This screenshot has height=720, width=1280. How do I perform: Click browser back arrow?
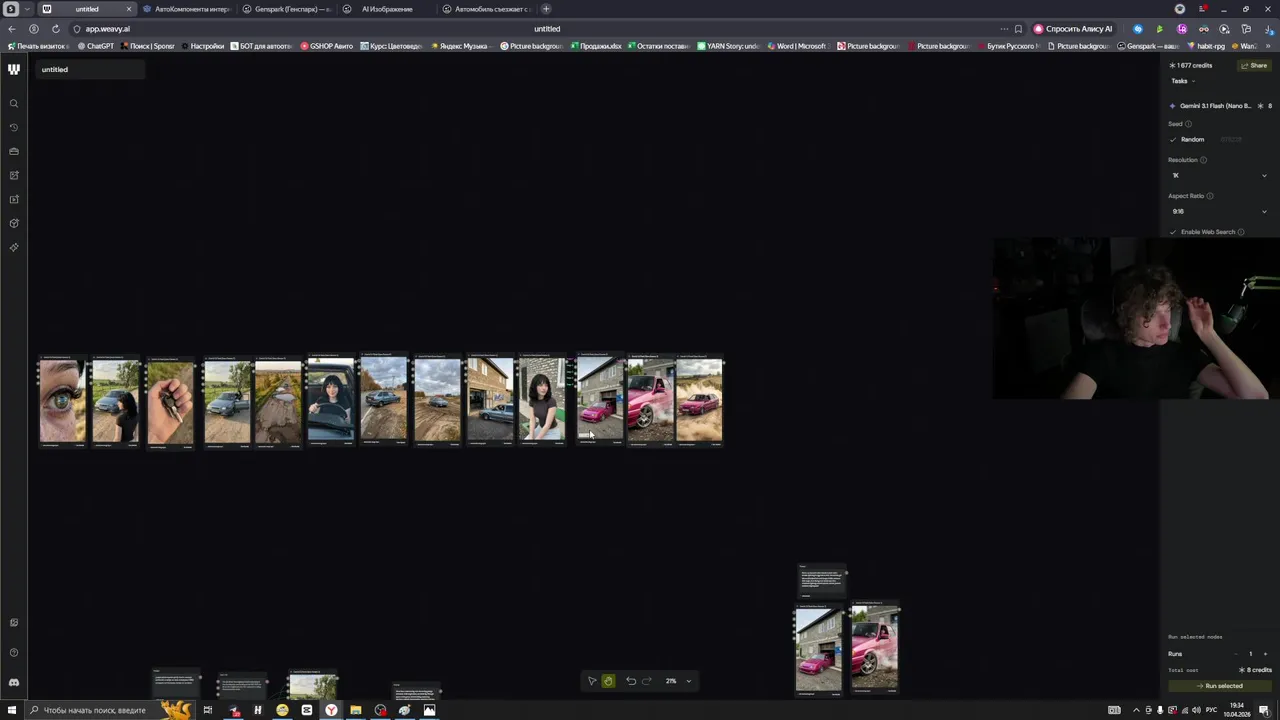coord(12,29)
